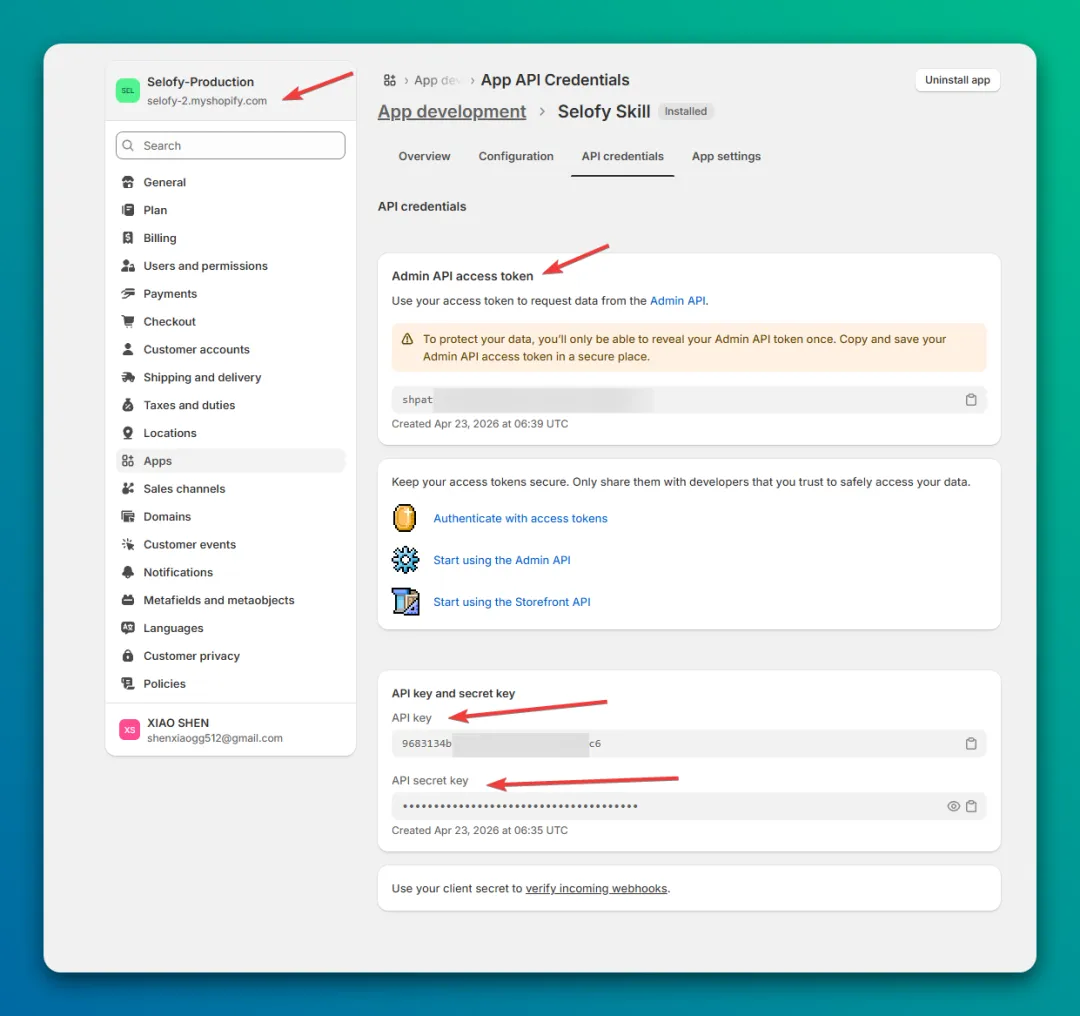The height and width of the screenshot is (1016, 1080).
Task: Click the Installed status badge
Action: point(685,112)
